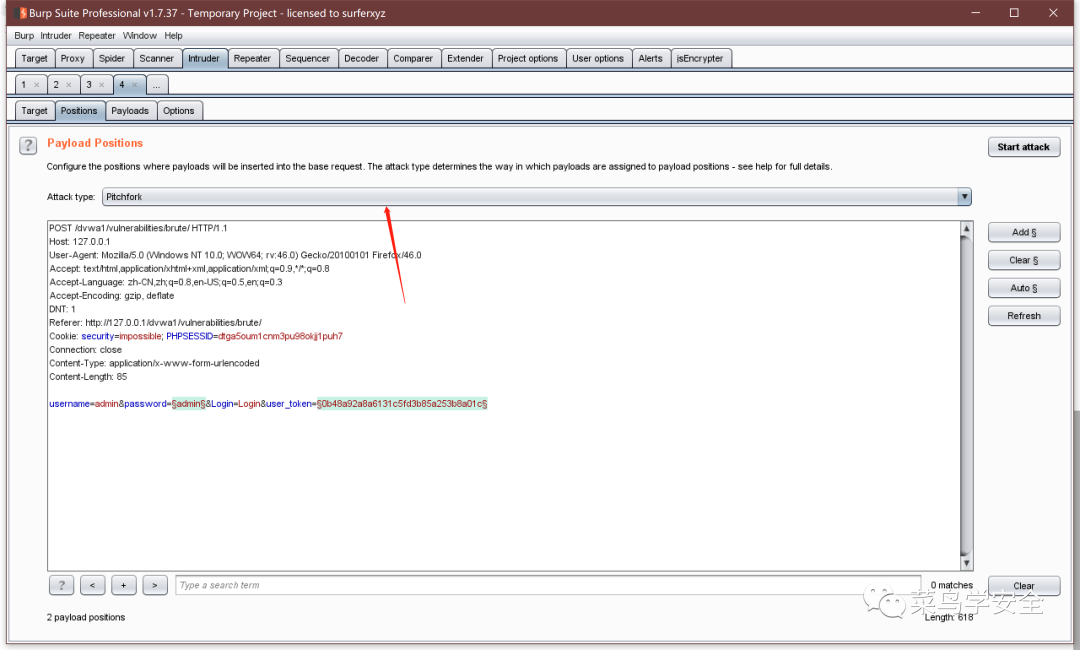Image resolution: width=1080 pixels, height=650 pixels.
Task: Open the User options tab
Action: tap(598, 59)
